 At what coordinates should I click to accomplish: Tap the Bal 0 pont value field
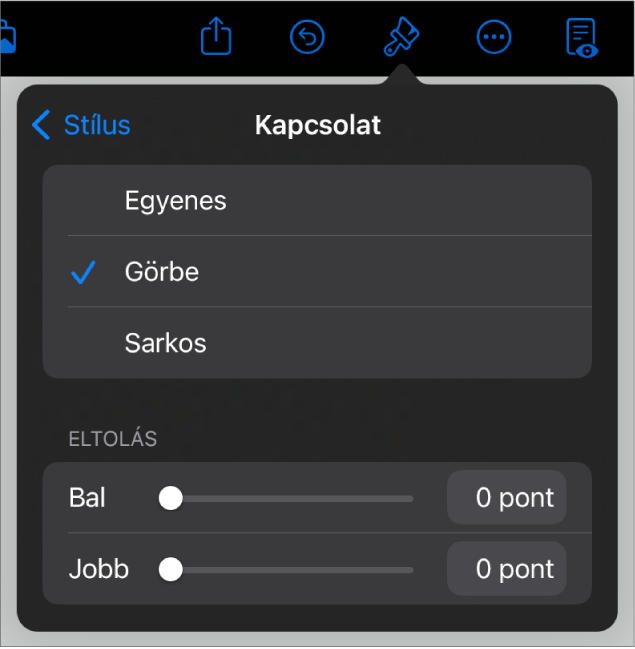506,498
